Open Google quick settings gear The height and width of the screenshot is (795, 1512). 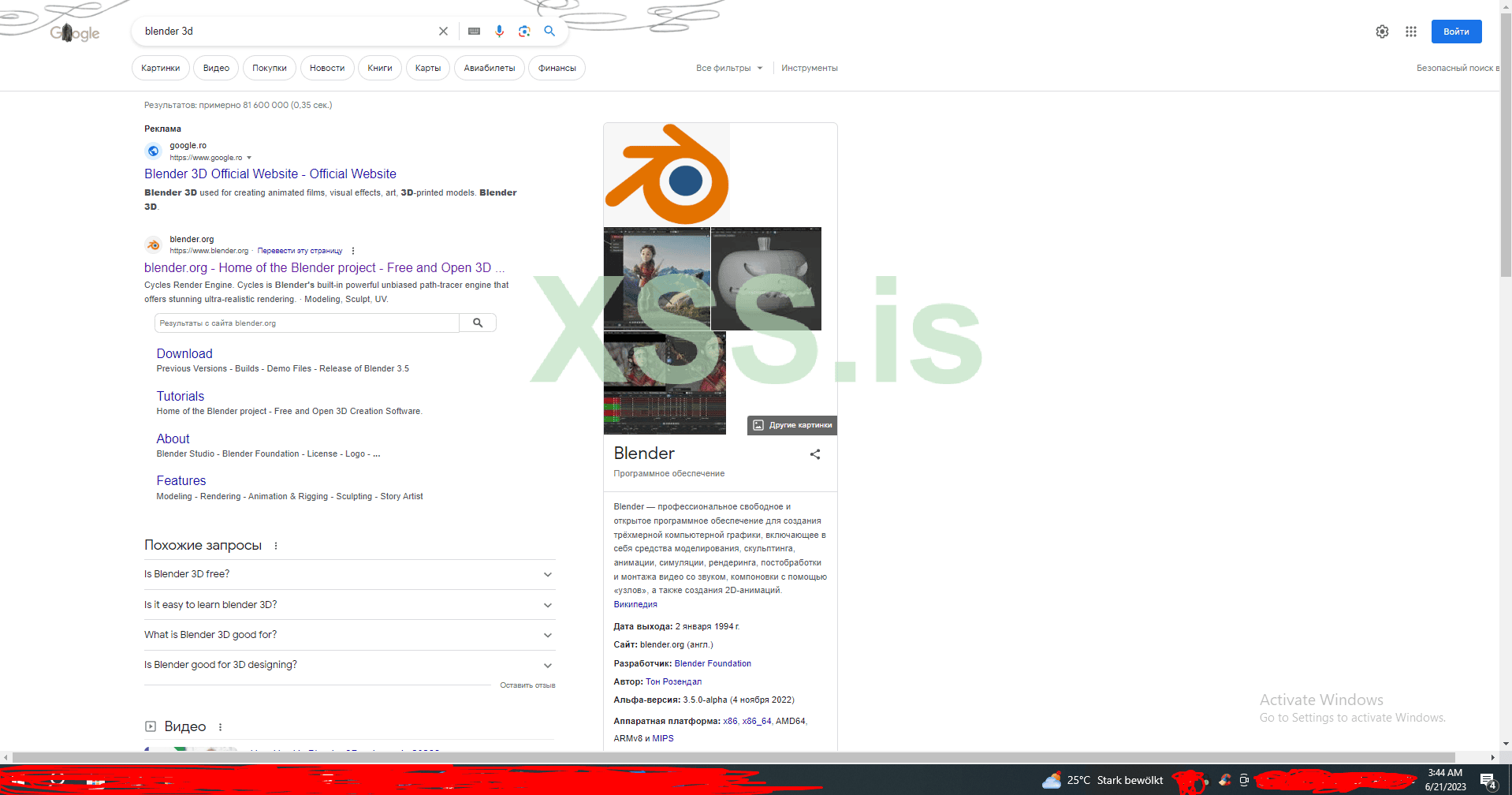point(1382,32)
